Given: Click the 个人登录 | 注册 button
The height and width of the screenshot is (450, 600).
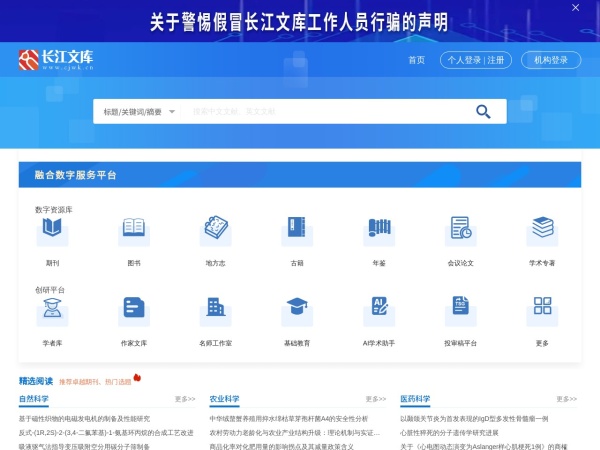Looking at the screenshot, I should point(476,60).
